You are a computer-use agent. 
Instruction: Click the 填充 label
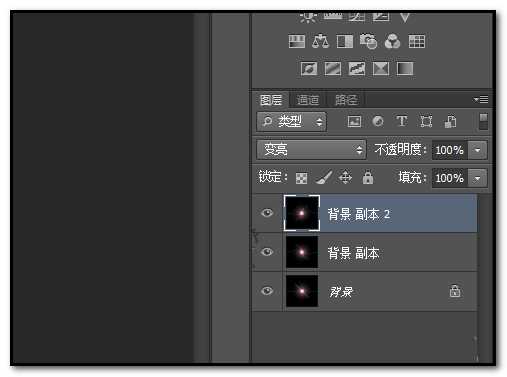[412, 177]
